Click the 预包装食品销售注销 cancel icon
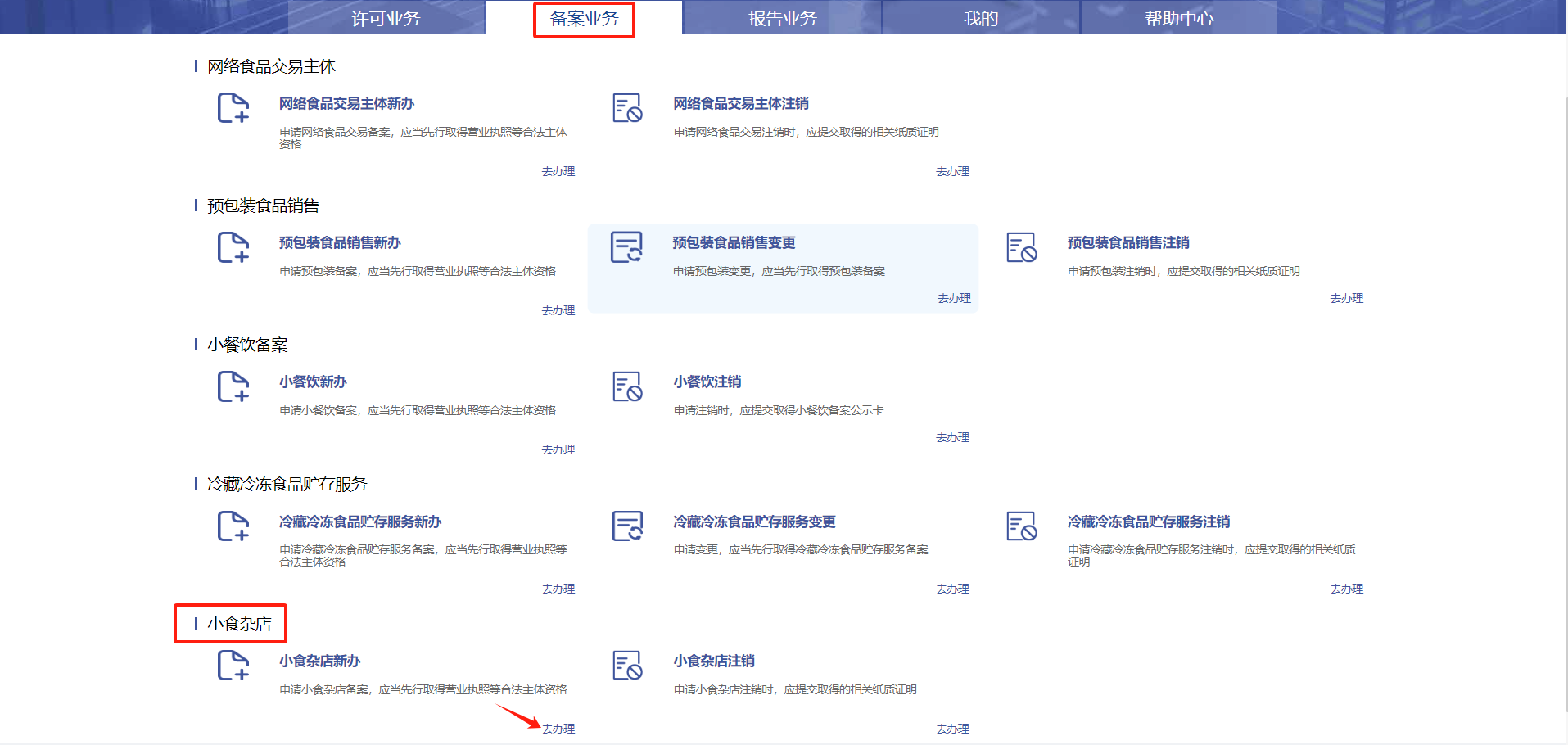Screen dimensions: 1568x745 [x=1021, y=247]
